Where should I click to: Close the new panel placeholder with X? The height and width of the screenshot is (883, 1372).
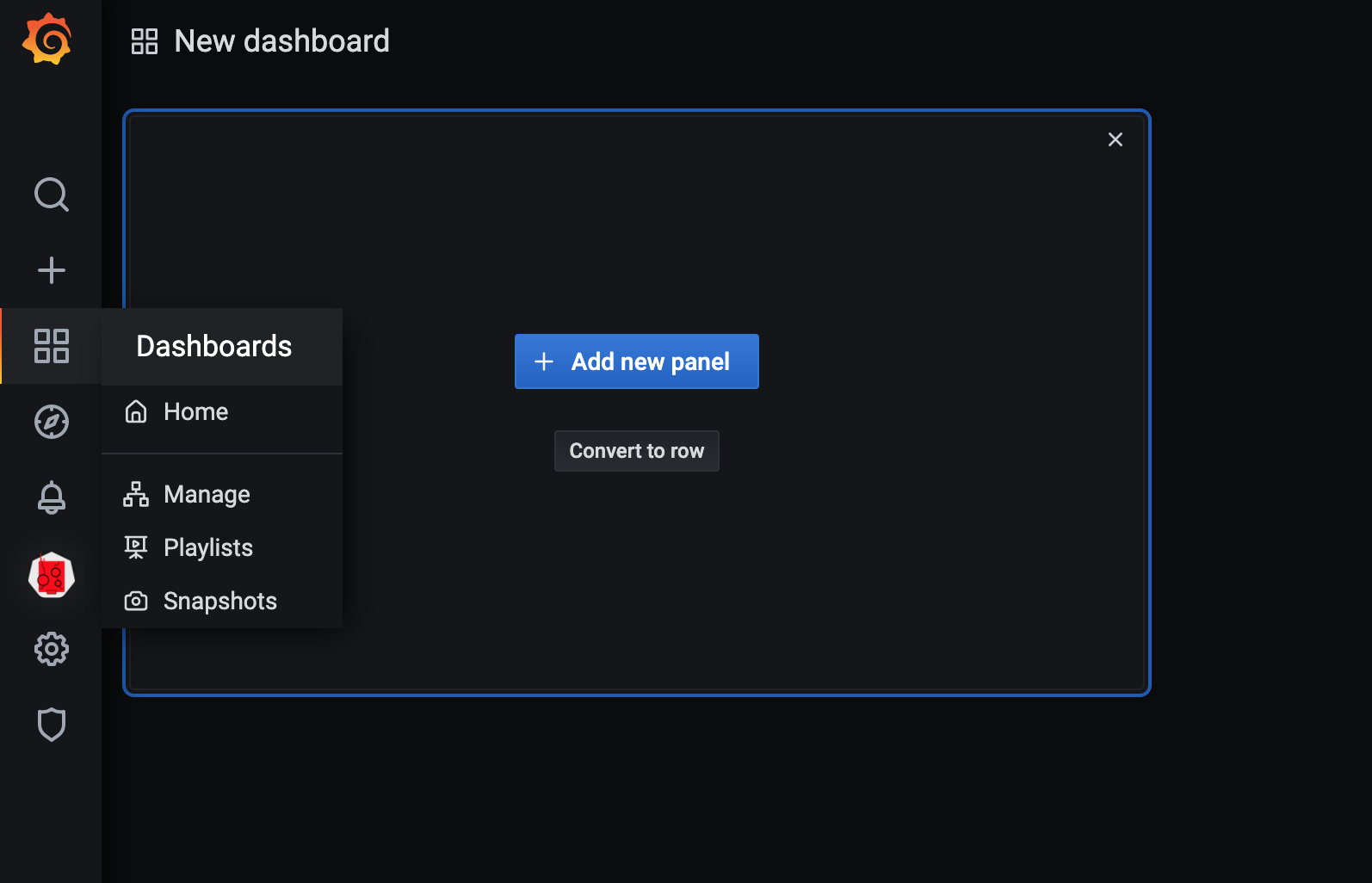click(x=1116, y=139)
